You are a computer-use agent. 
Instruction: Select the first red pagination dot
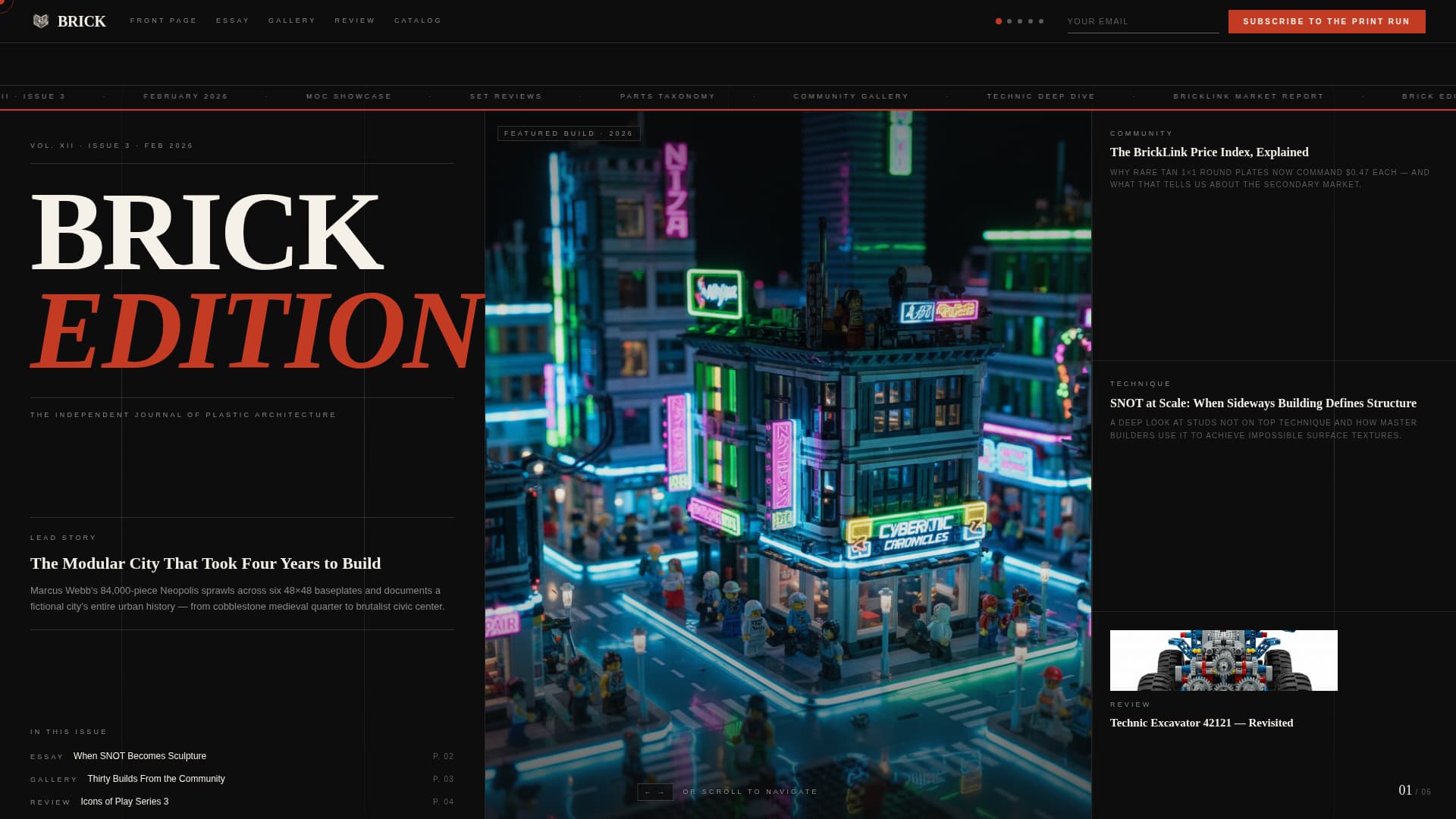pos(999,21)
